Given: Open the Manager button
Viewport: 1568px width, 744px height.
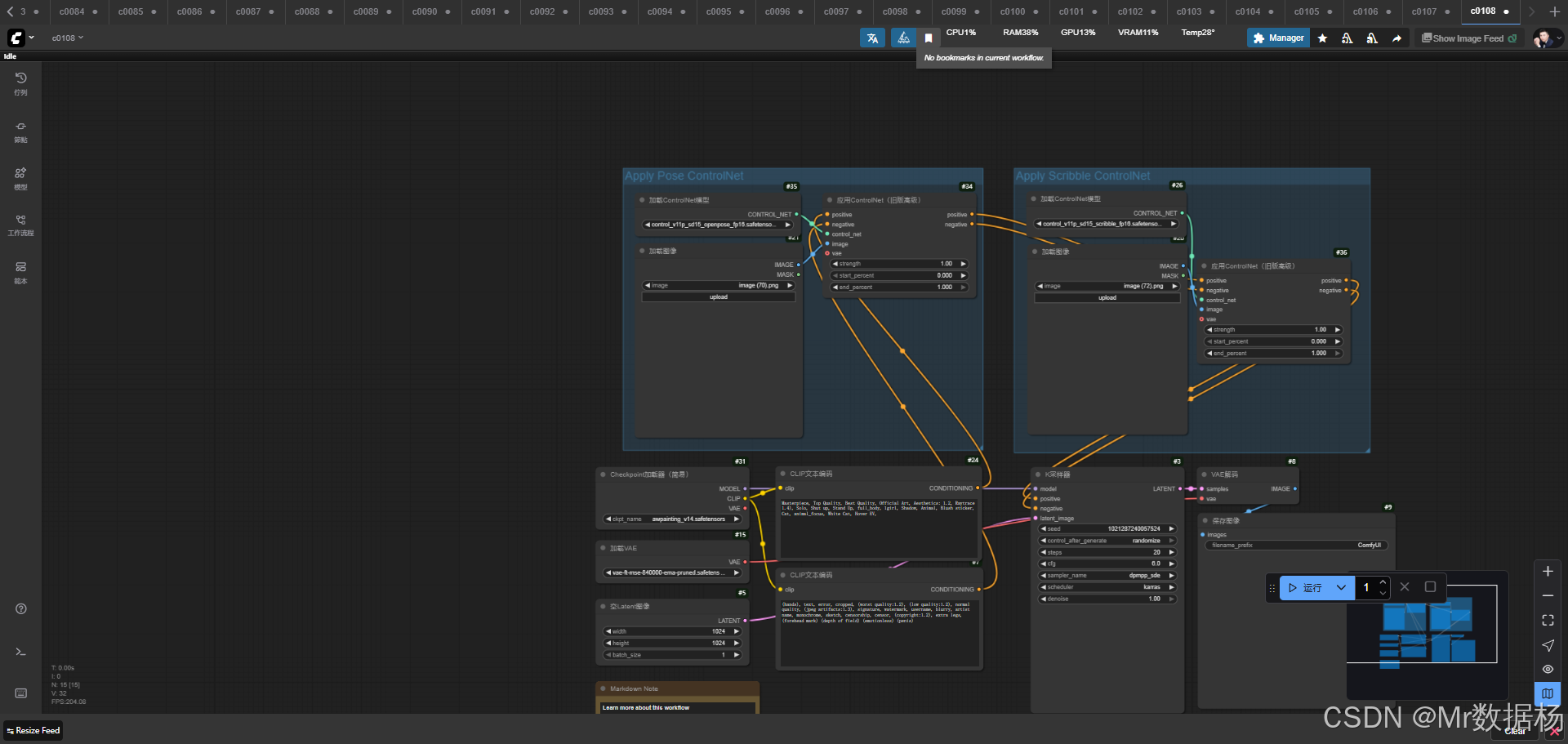Looking at the screenshot, I should click(1278, 38).
